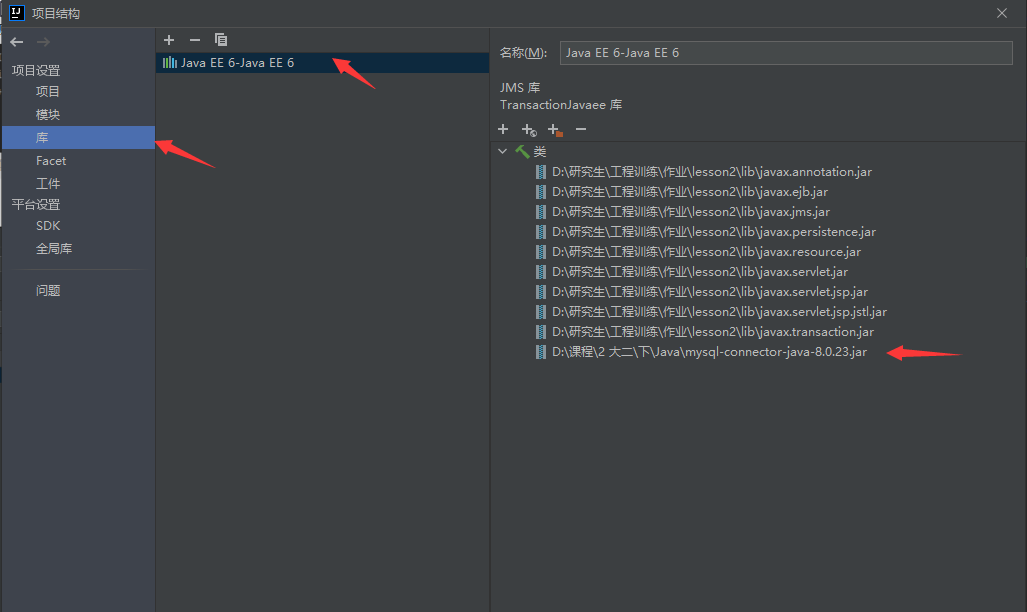Select the Java EE 6-Java EE 6 library

[x=322, y=63]
